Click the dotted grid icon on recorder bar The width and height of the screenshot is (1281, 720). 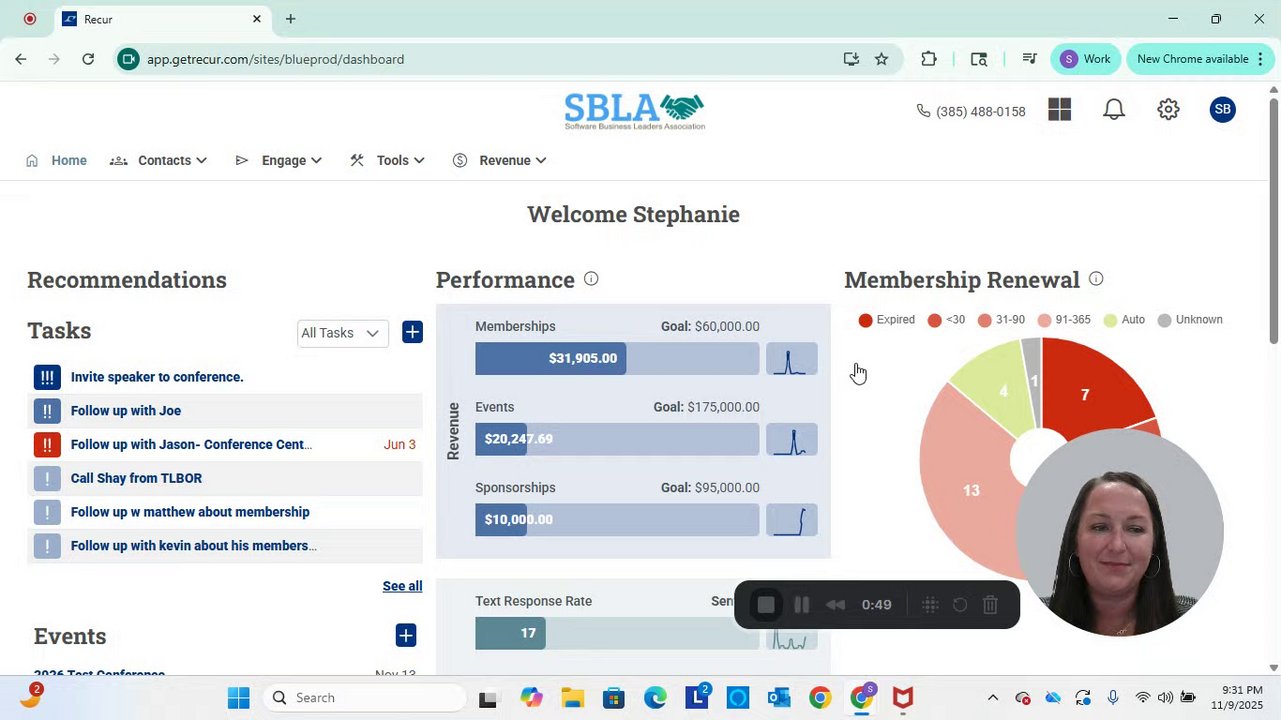pos(930,605)
